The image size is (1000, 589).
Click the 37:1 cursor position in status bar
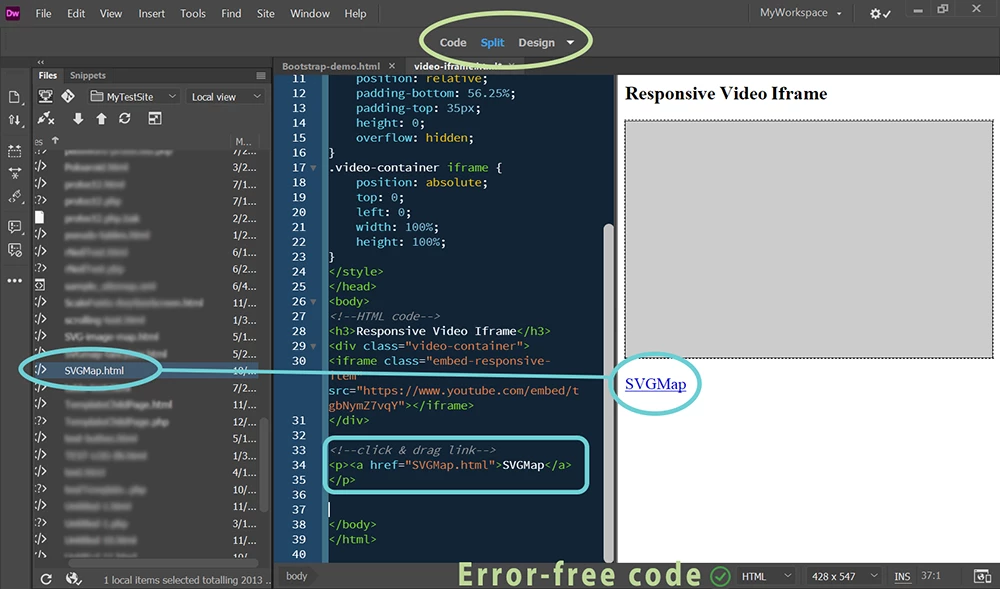tap(930, 576)
